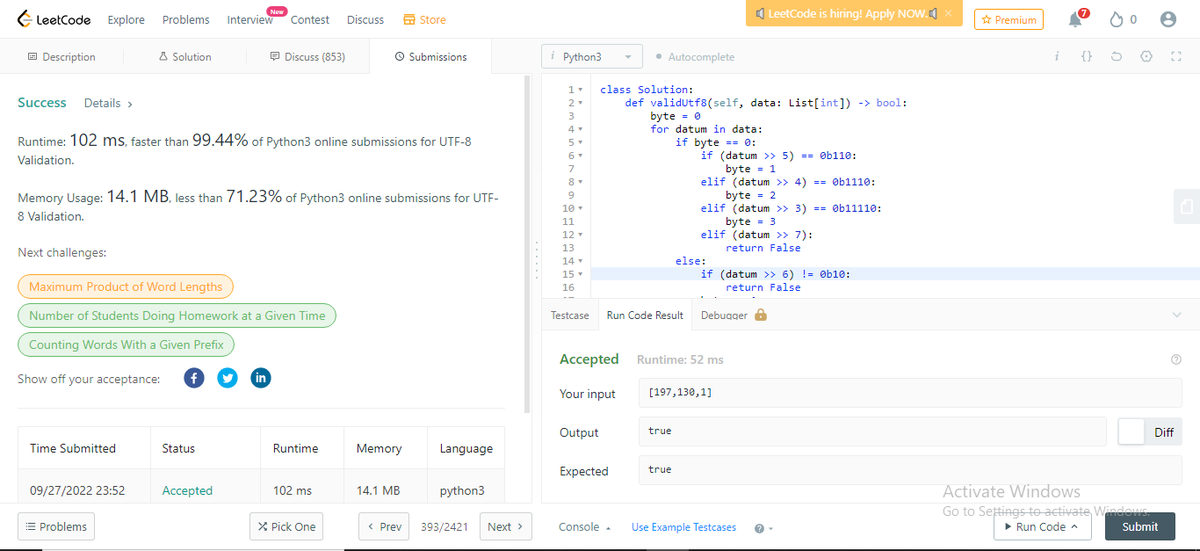
Task: Open Maximum Product of Word Lengths challenge
Action: click(126, 287)
